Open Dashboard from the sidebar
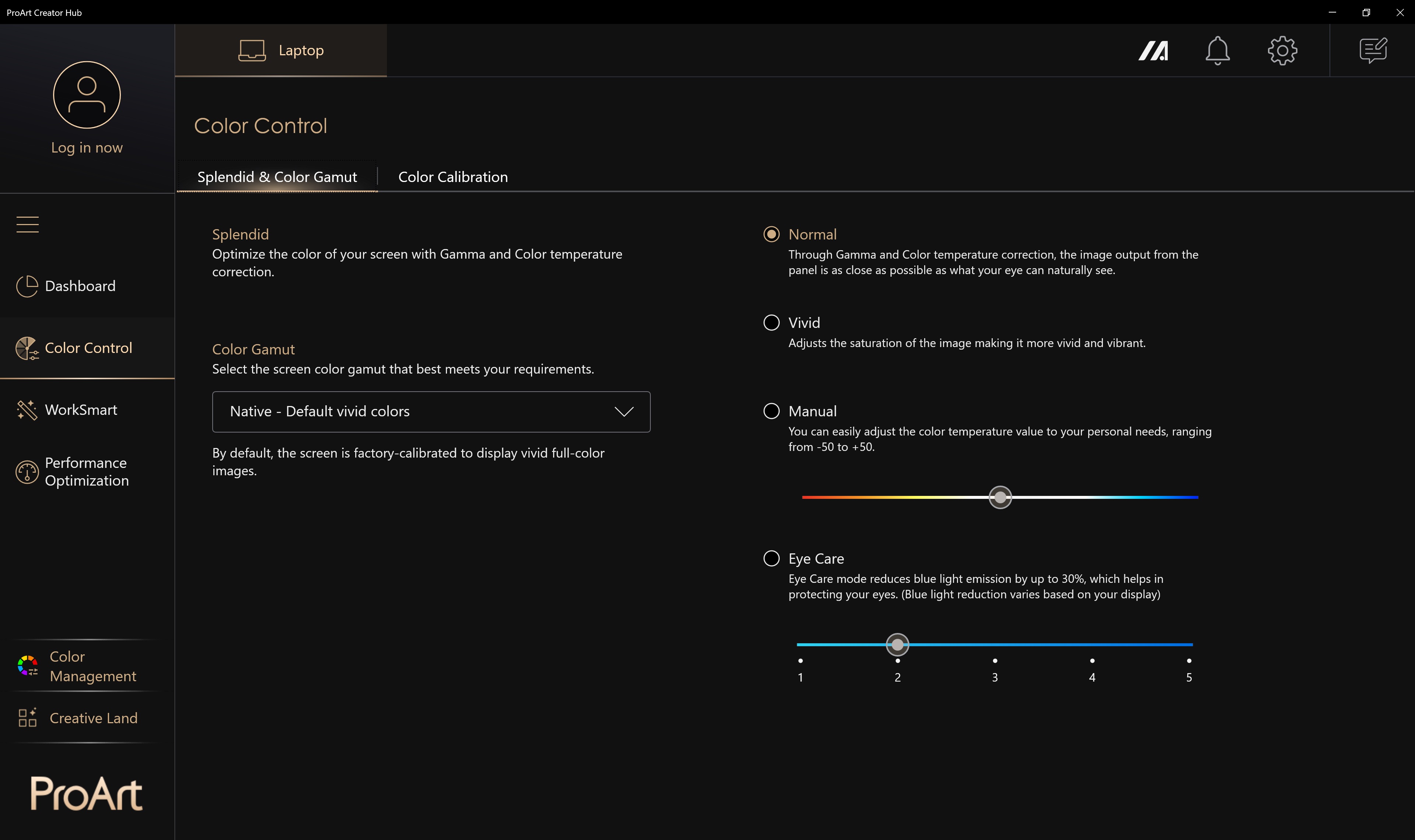Screen dimensions: 1415x840 tap(80, 286)
